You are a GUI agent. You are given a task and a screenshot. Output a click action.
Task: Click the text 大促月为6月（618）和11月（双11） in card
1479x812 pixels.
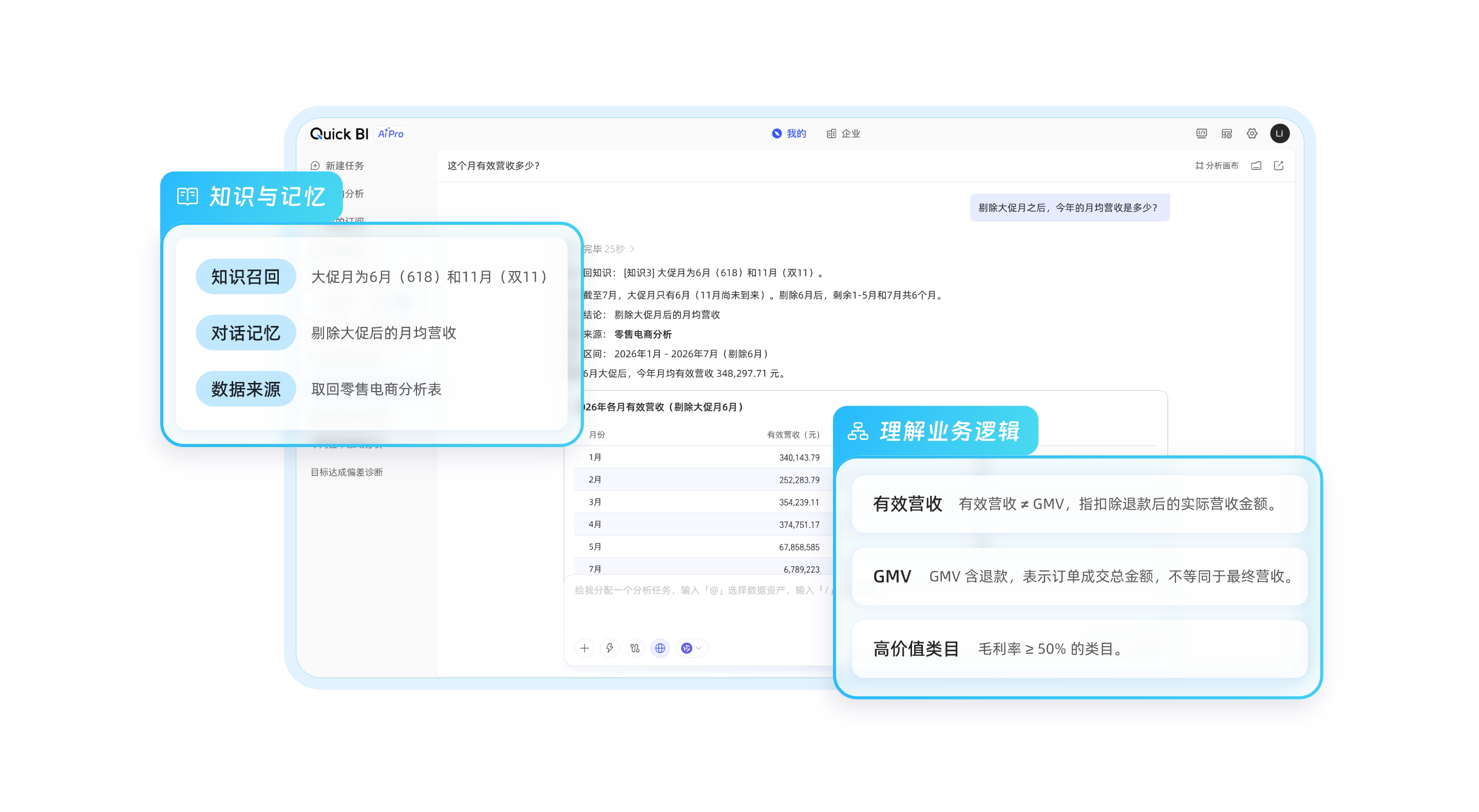(x=429, y=277)
